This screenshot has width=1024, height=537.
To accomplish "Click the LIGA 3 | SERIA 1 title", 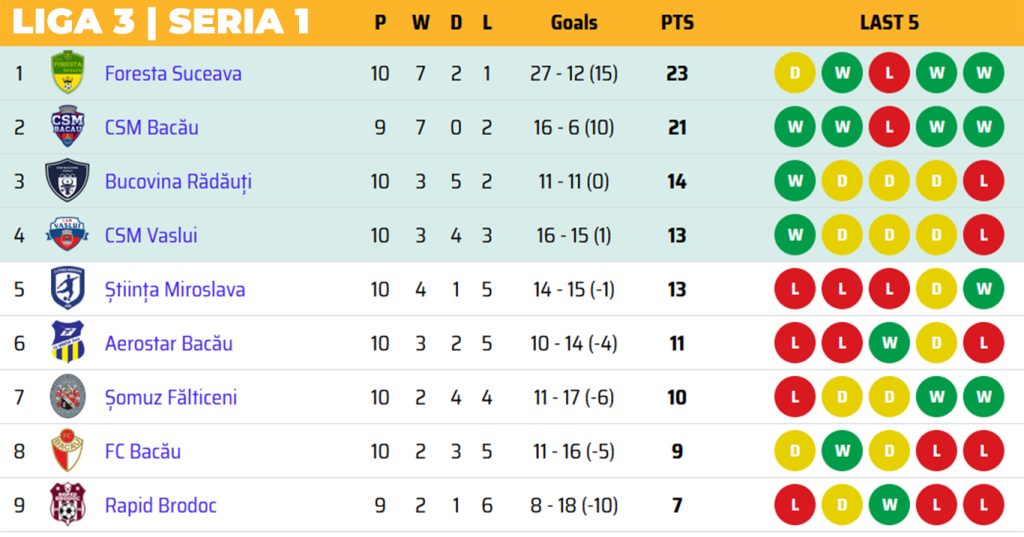I will click(x=161, y=22).
